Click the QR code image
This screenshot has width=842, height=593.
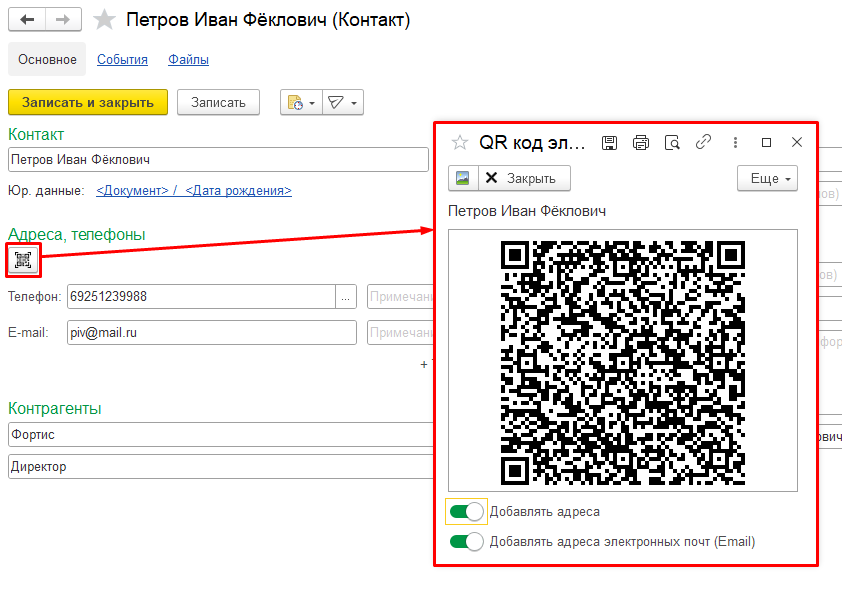pos(623,363)
